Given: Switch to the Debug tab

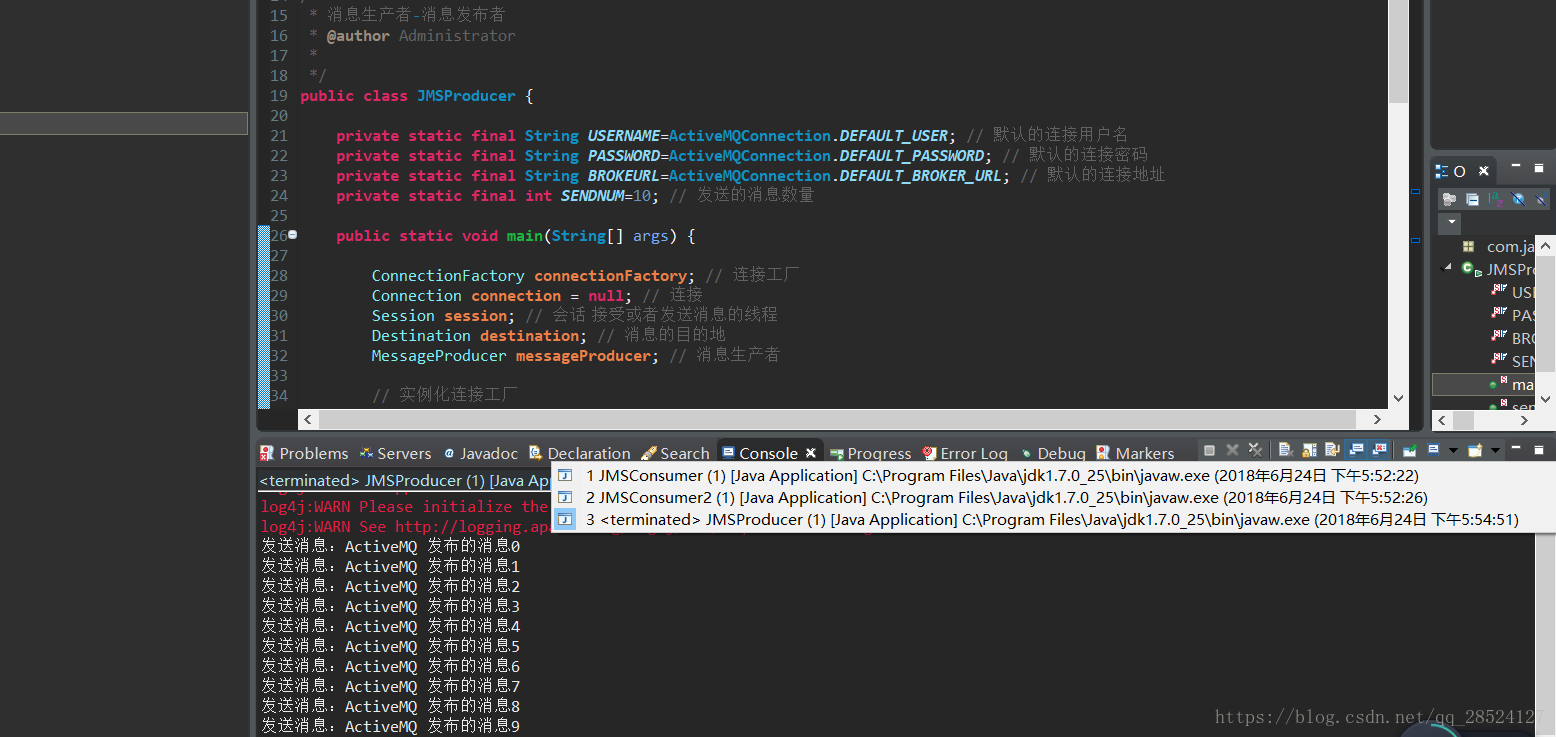Looking at the screenshot, I should [x=1053, y=453].
